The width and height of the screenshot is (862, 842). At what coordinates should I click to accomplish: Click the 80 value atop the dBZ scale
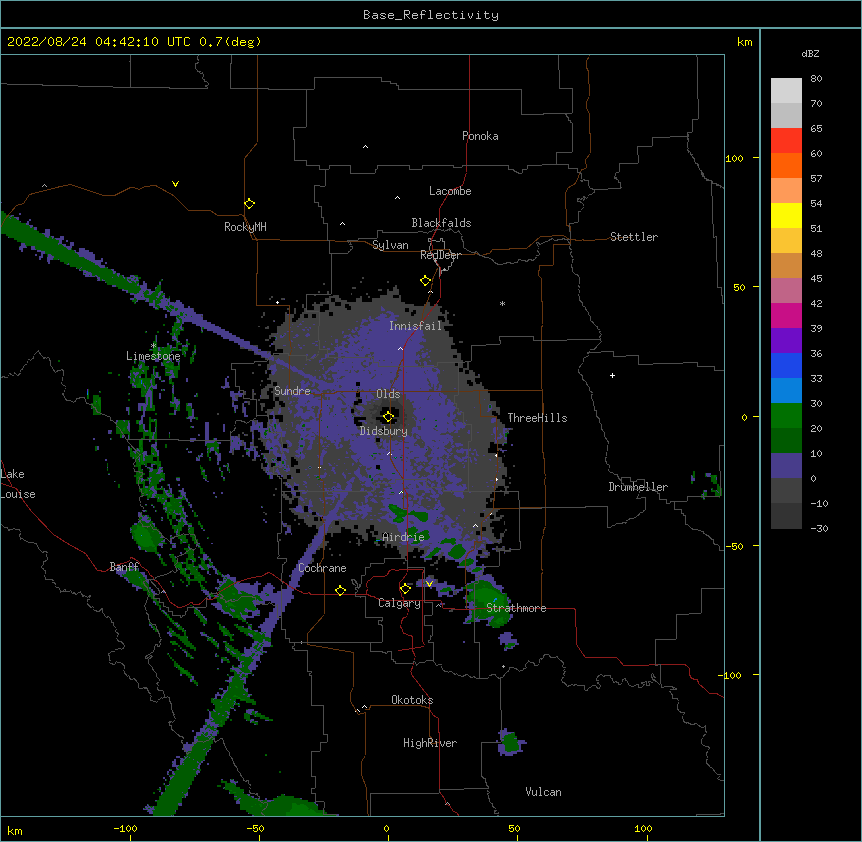tap(816, 79)
